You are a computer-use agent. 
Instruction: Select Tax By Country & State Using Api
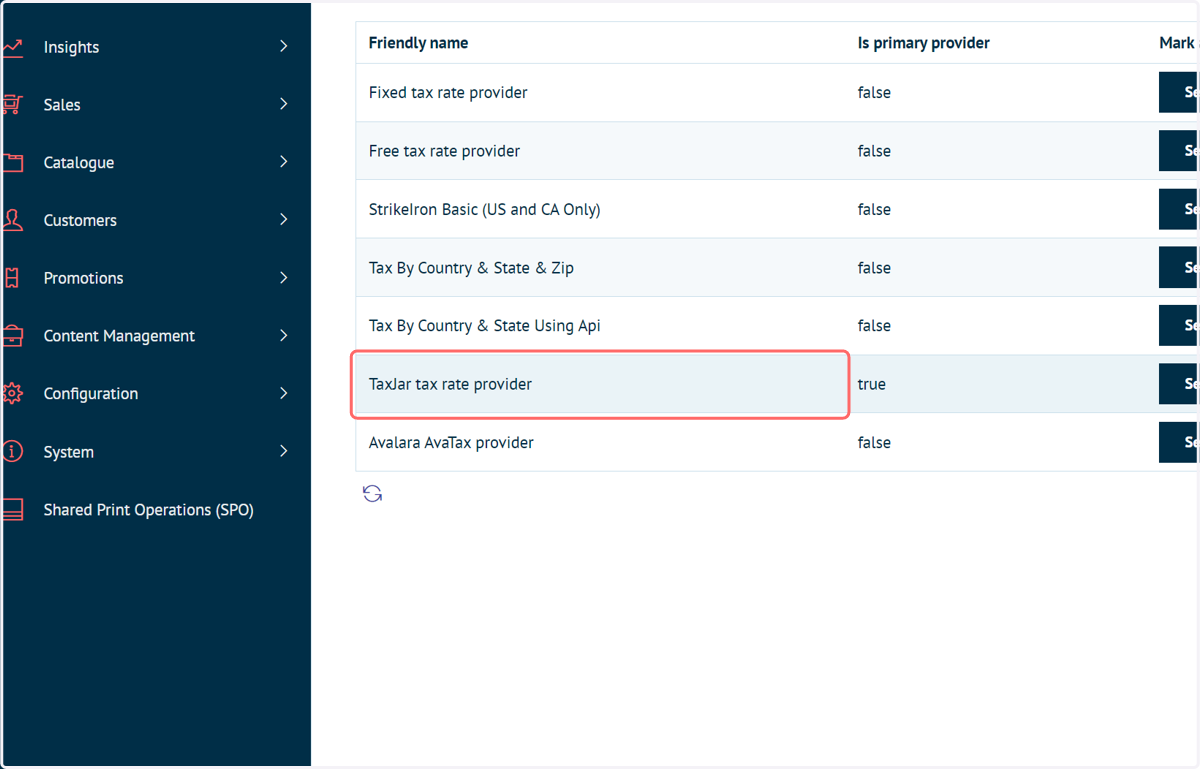[484, 325]
